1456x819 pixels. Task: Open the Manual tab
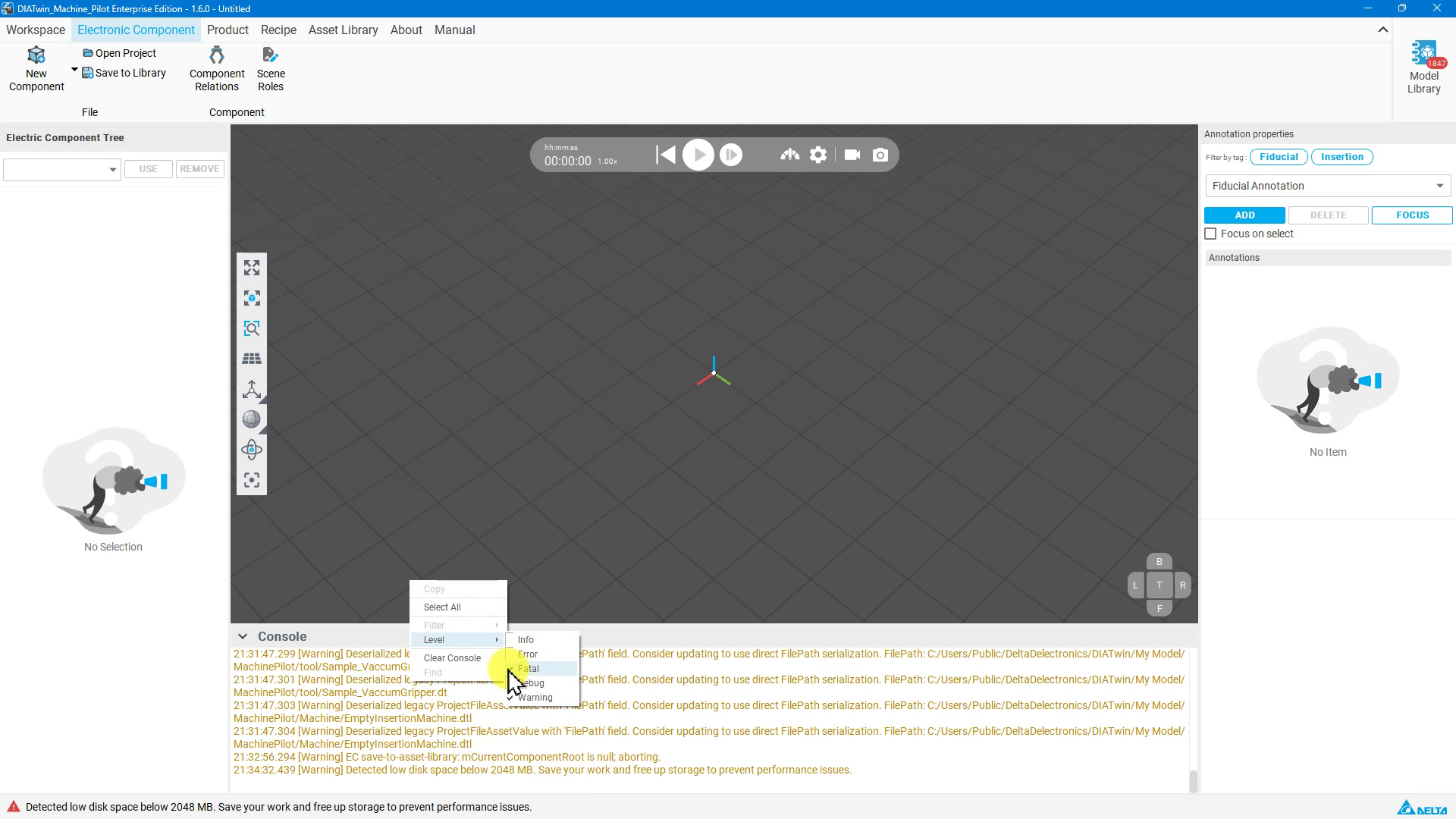click(x=454, y=30)
